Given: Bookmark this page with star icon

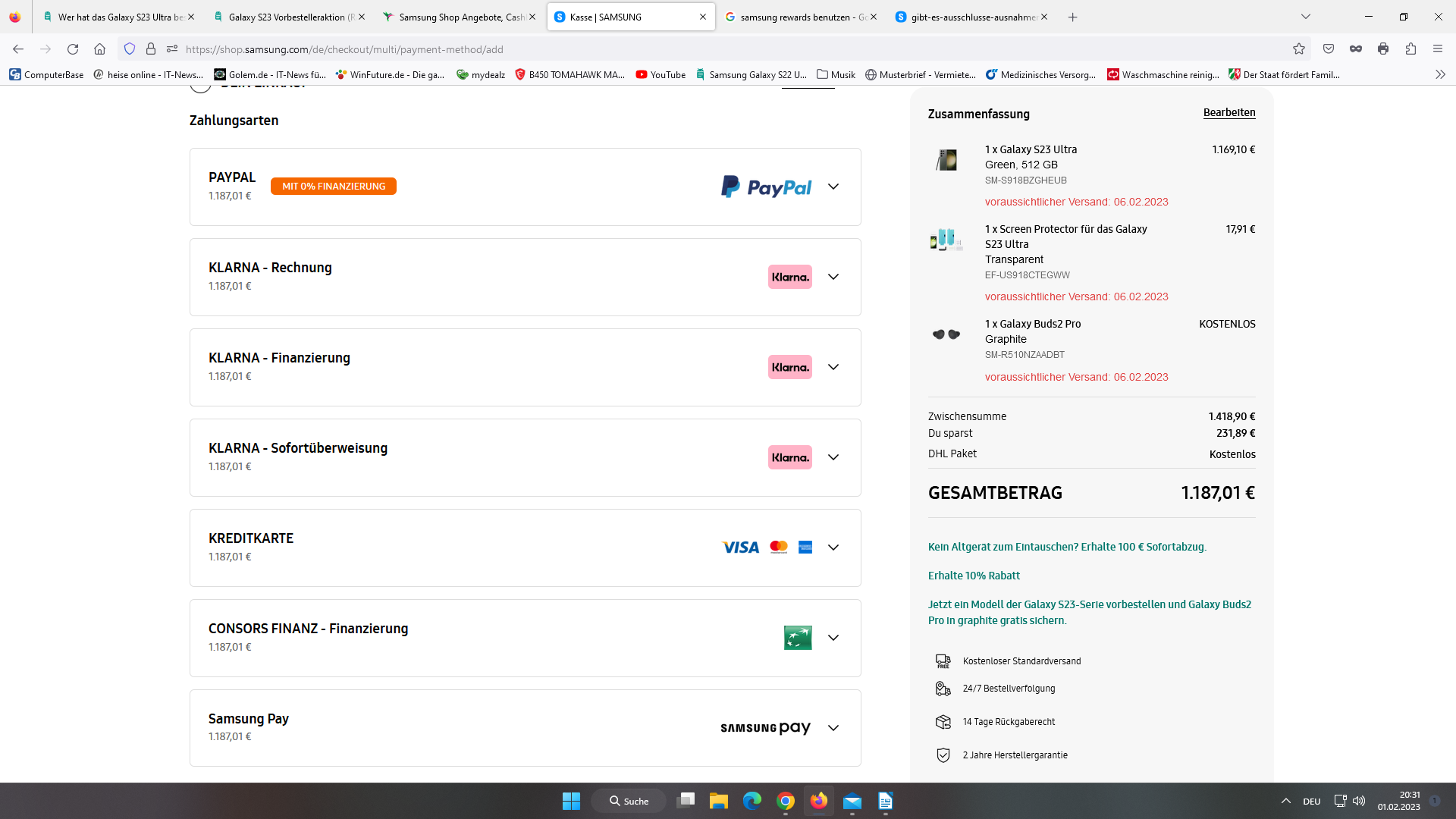Looking at the screenshot, I should point(1299,49).
